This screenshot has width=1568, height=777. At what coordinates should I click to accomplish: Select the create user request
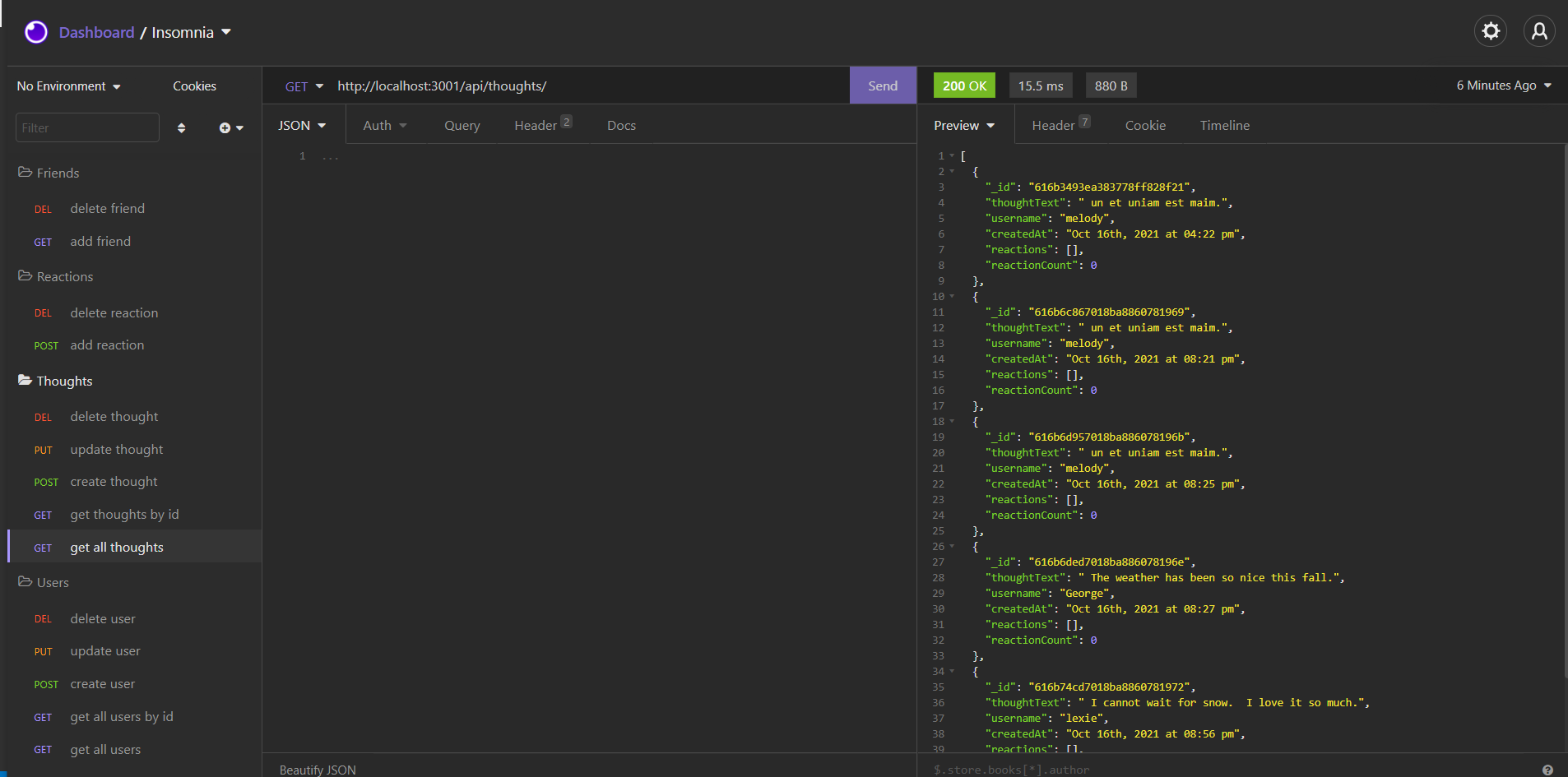coord(134,684)
